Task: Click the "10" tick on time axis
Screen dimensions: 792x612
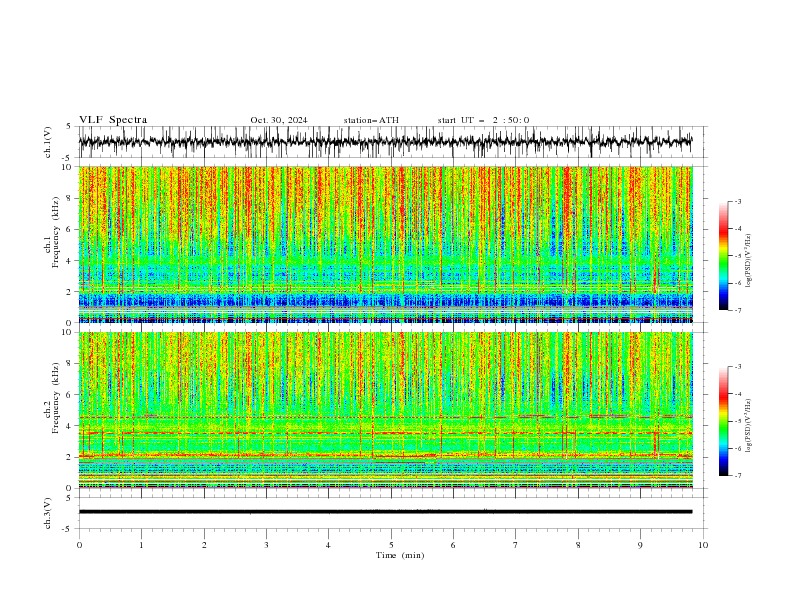Action: pyautogui.click(x=703, y=545)
